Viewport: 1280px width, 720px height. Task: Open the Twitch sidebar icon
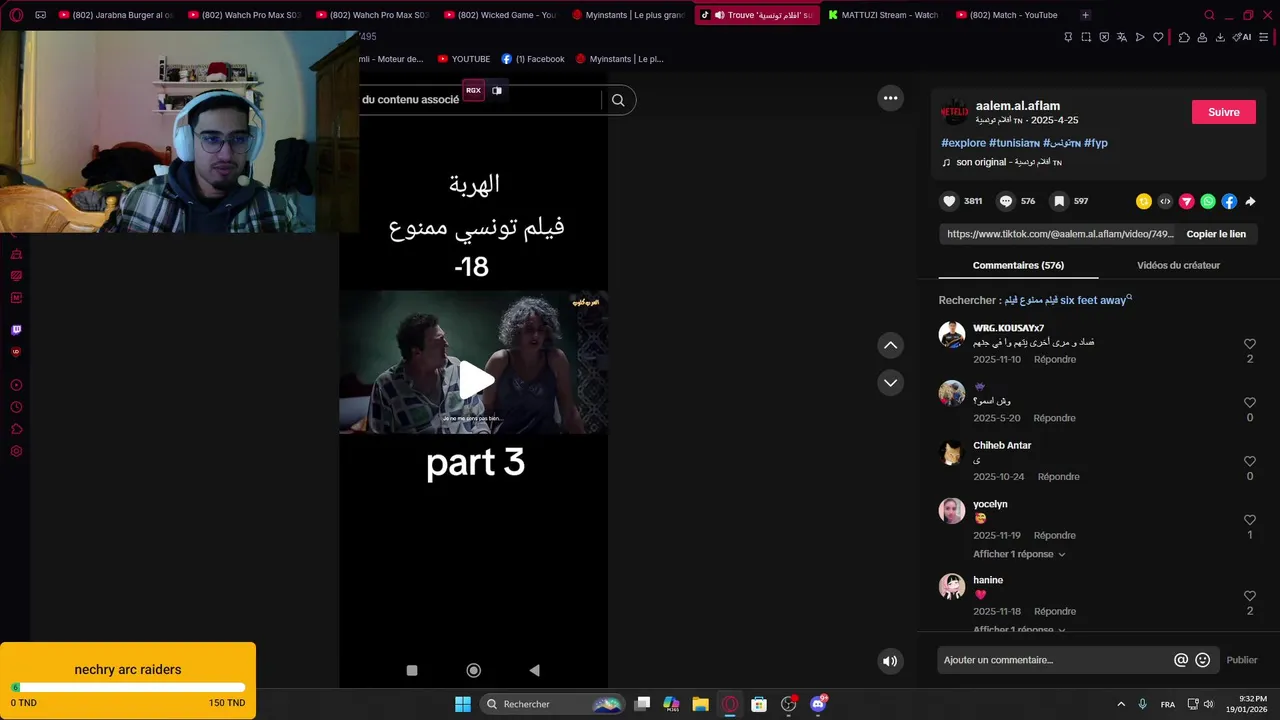coord(16,330)
